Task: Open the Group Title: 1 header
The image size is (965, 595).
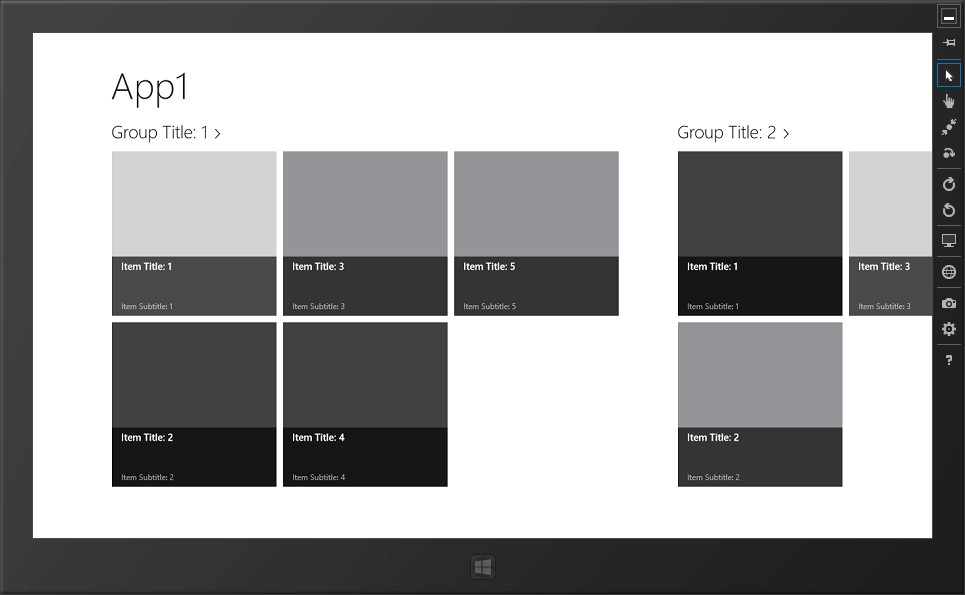Action: click(x=166, y=132)
